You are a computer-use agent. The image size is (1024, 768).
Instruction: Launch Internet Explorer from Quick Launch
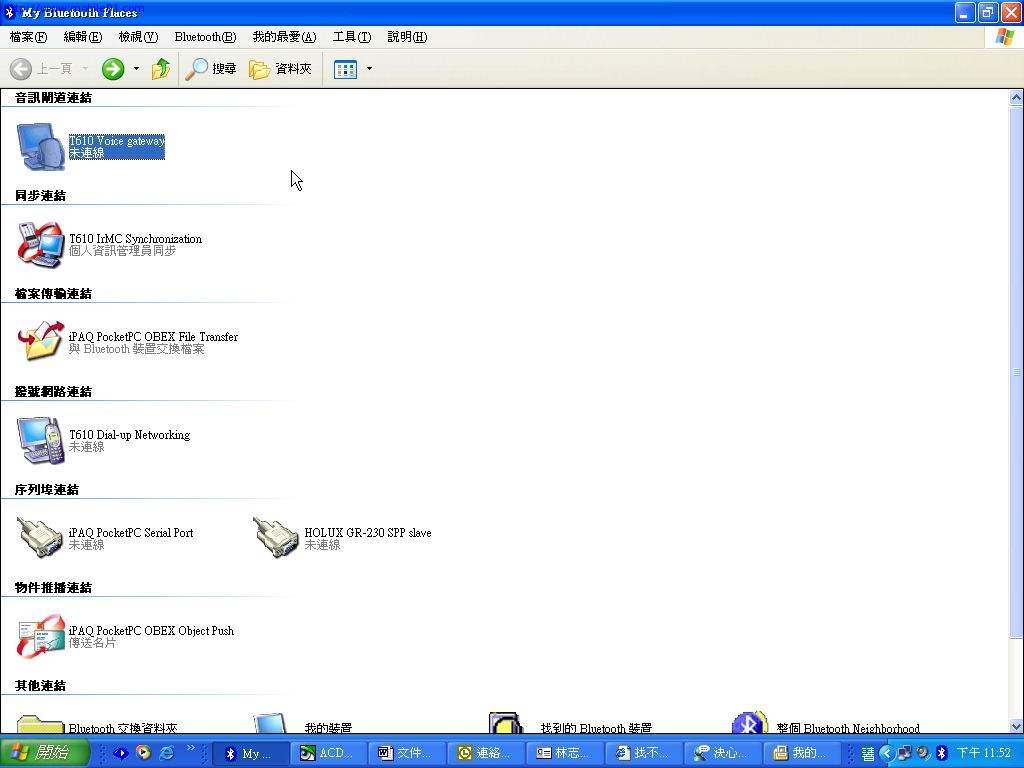pyautogui.click(x=167, y=753)
